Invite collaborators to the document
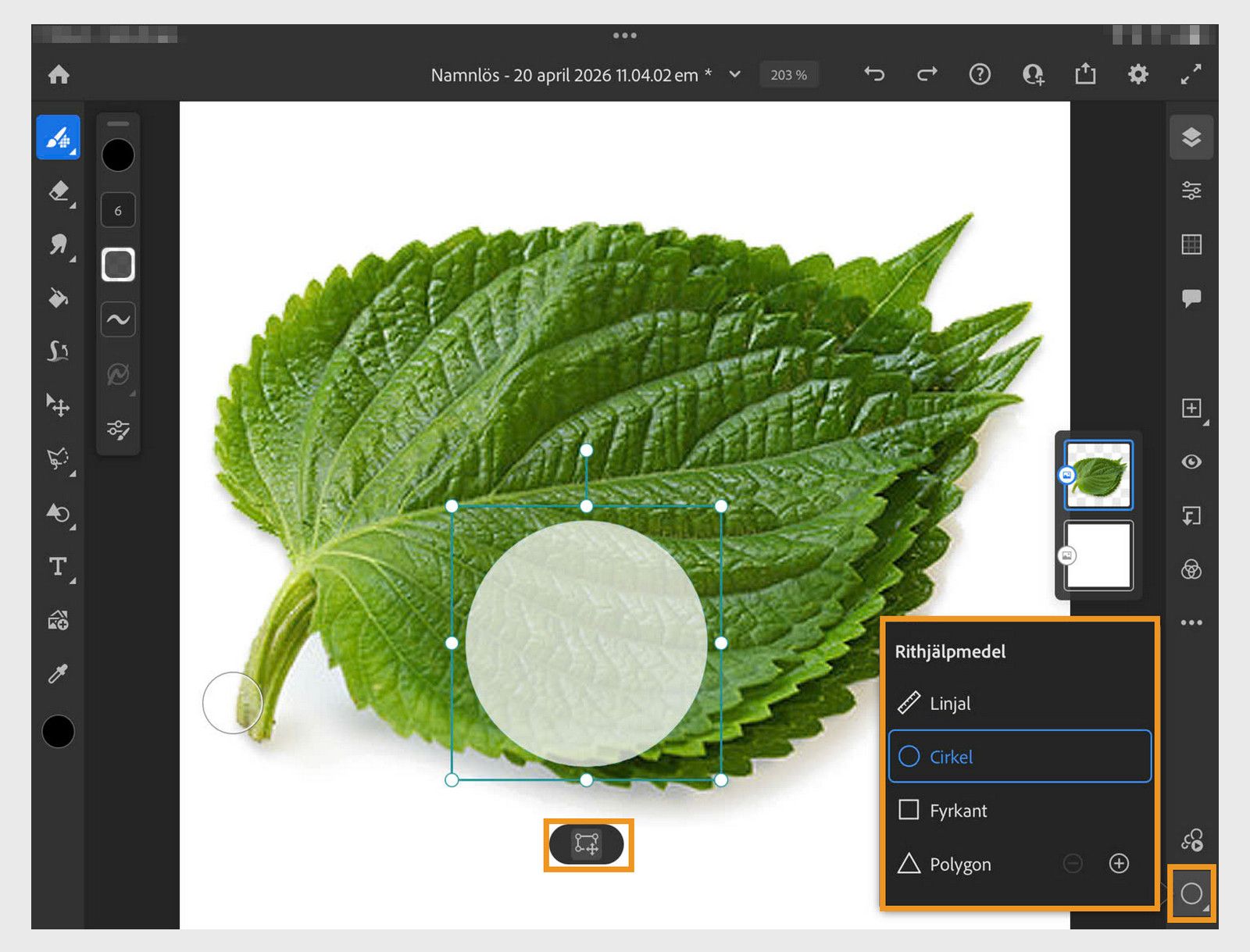Screen dimensions: 1250x952 1033,74
